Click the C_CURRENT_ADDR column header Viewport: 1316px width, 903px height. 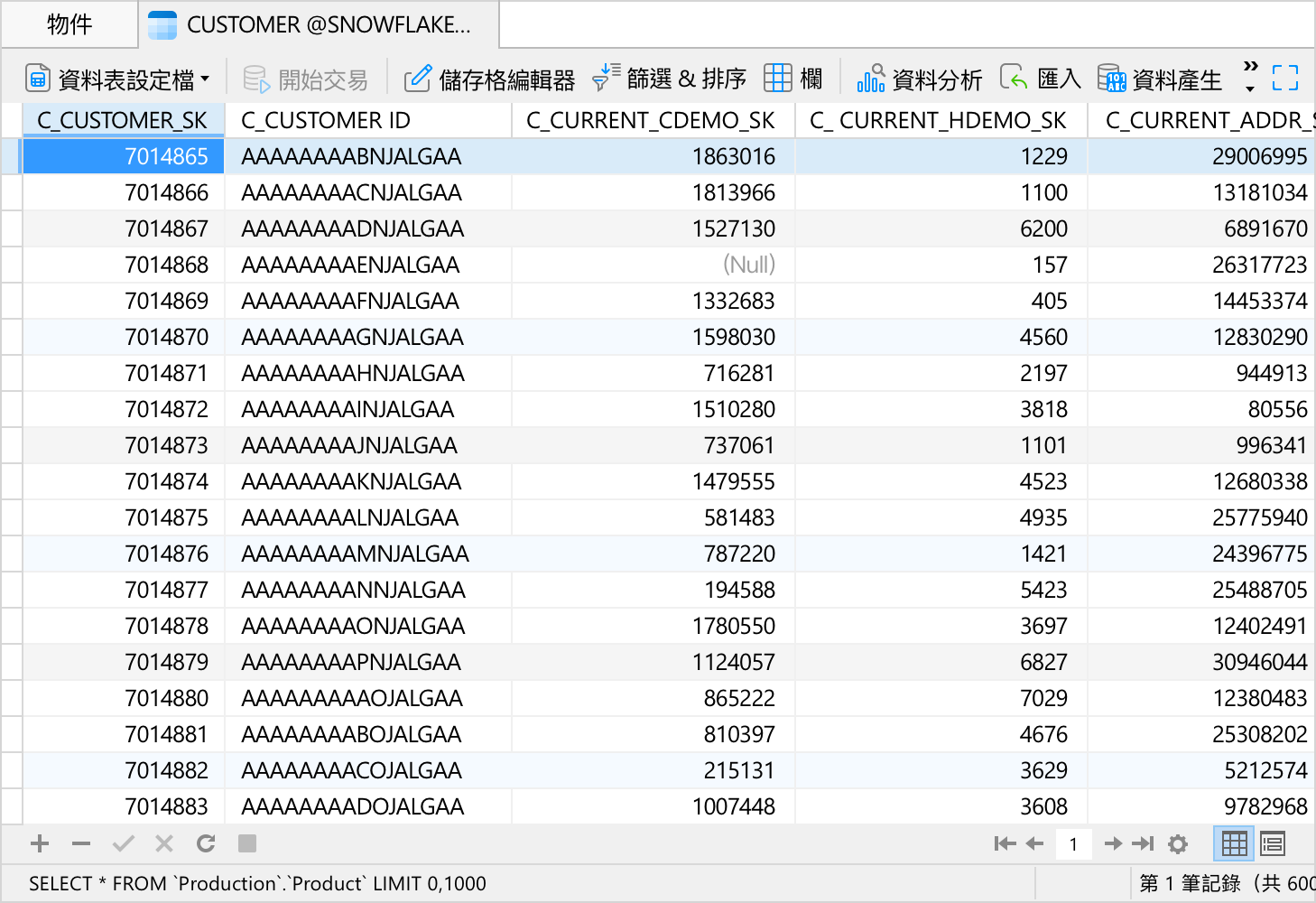click(1202, 120)
